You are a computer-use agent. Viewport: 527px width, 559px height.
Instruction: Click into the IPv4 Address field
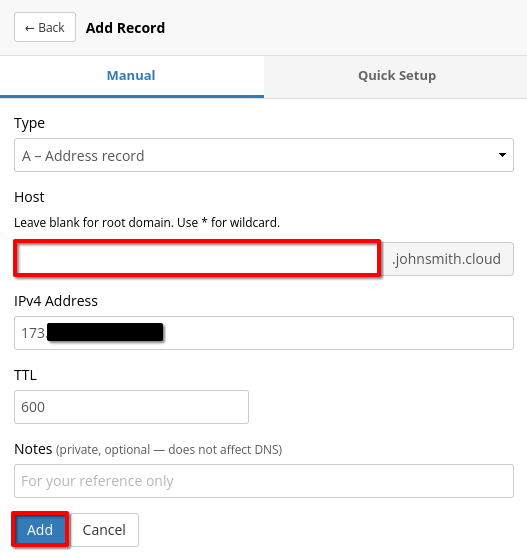(x=264, y=333)
